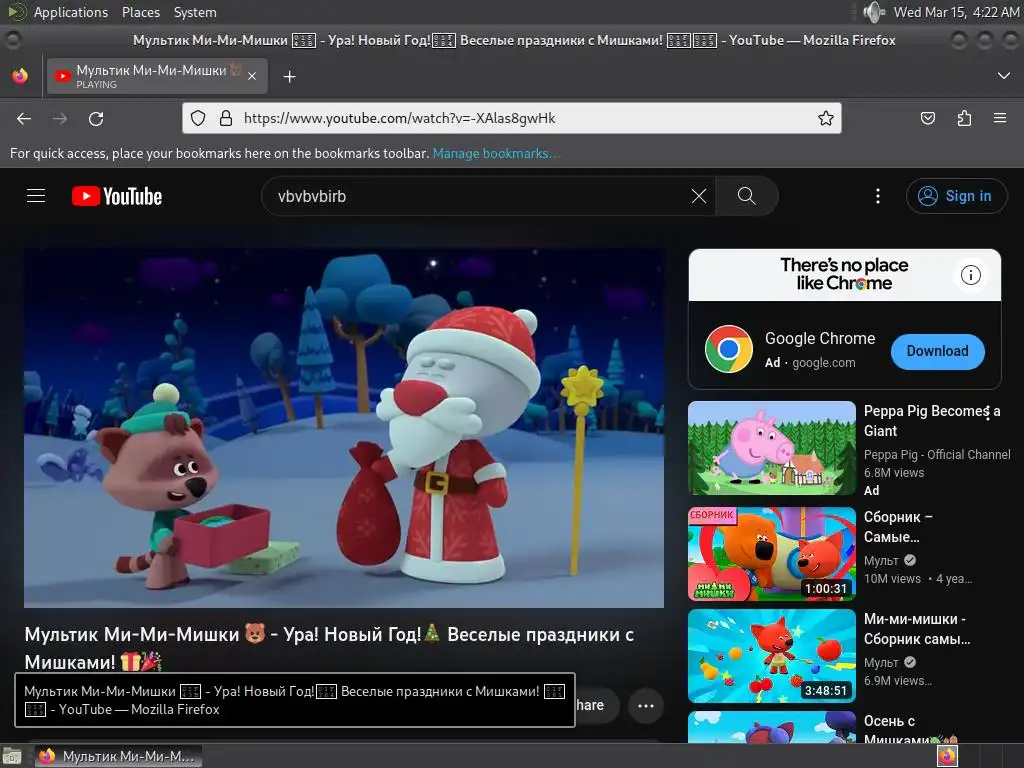The height and width of the screenshot is (768, 1024).
Task: Click the forward navigation arrow
Action: click(x=59, y=118)
